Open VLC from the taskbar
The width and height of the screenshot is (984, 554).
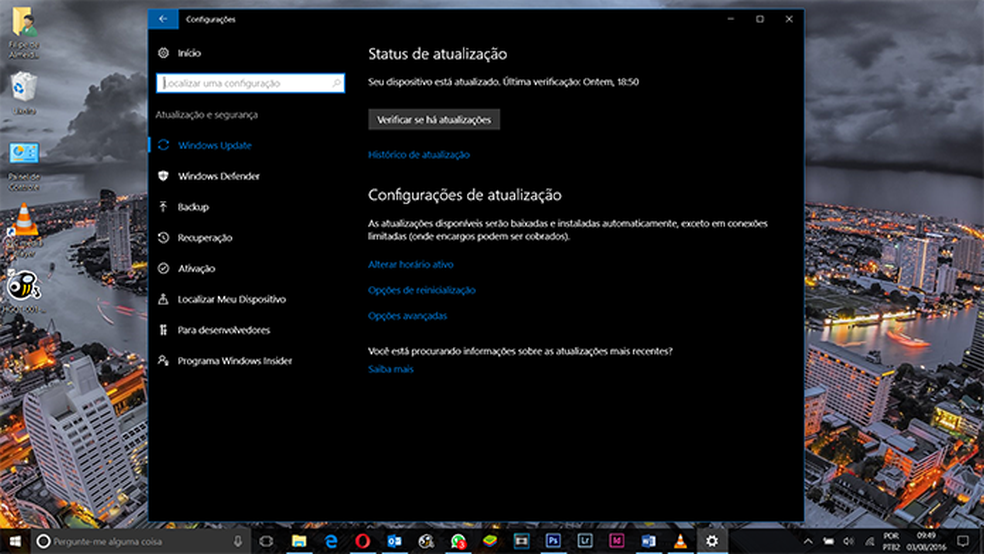coord(680,541)
